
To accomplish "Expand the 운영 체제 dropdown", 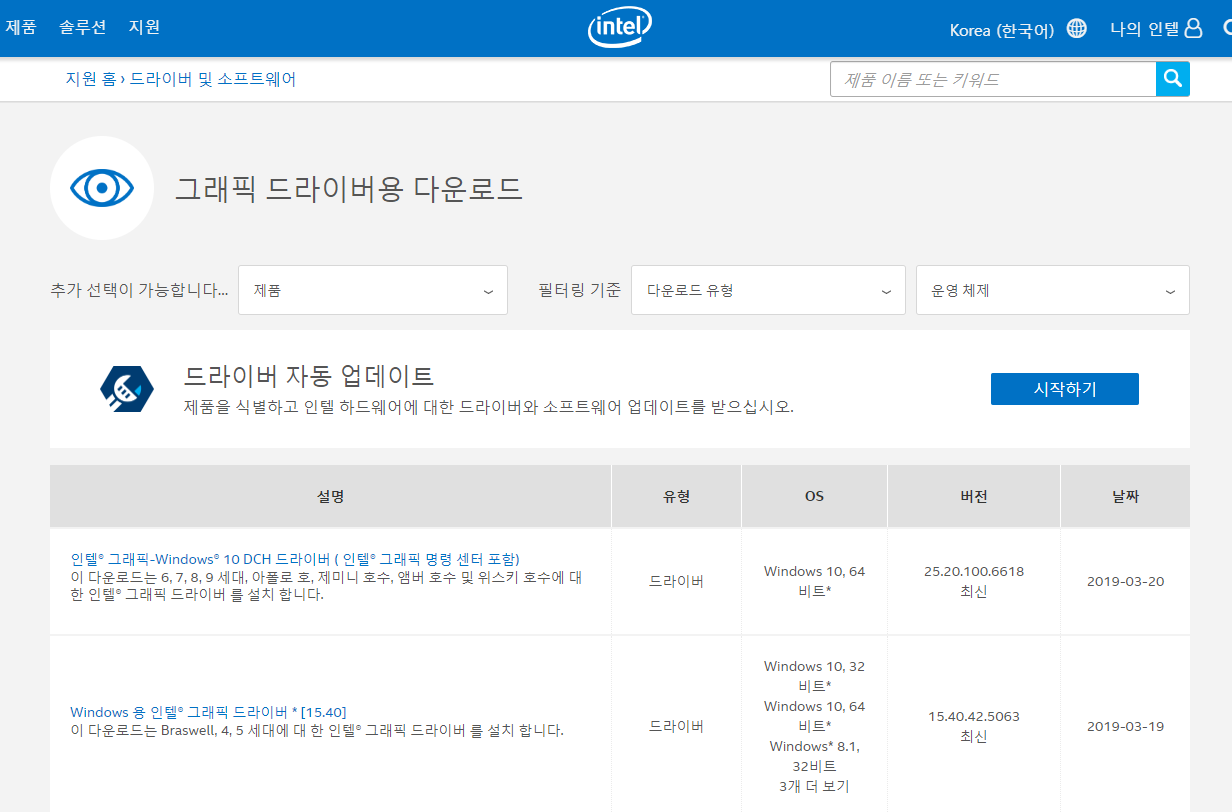I will click(x=1053, y=290).
